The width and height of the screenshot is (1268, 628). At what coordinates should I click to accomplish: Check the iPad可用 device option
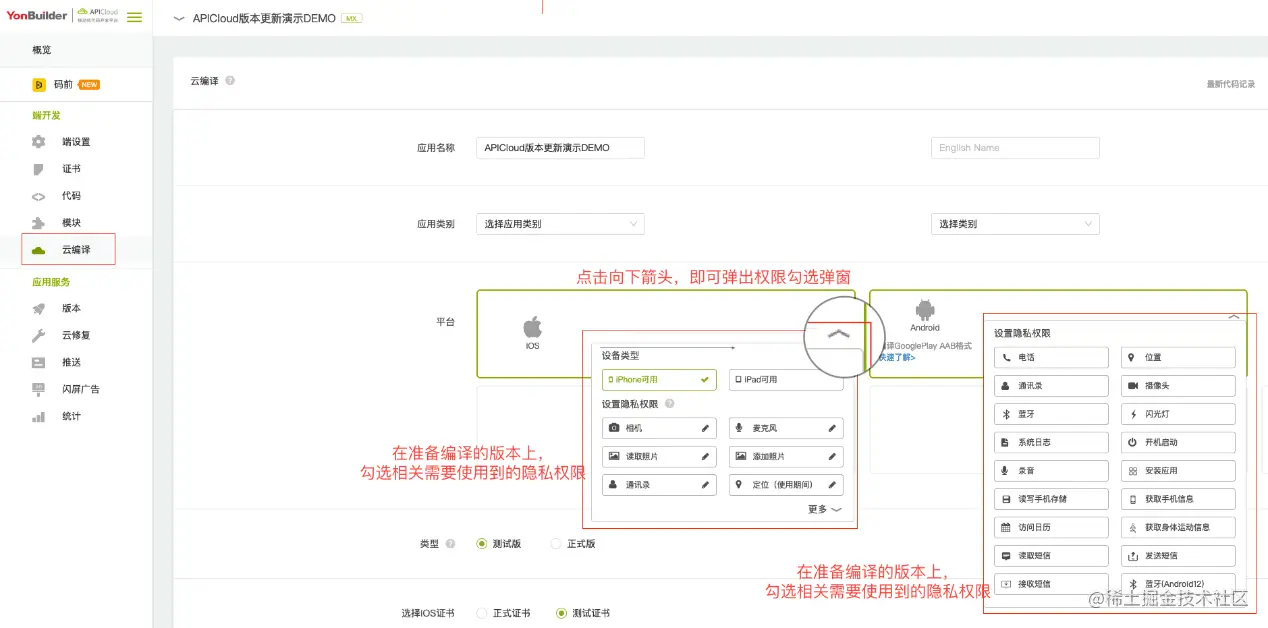pyautogui.click(x=786, y=380)
